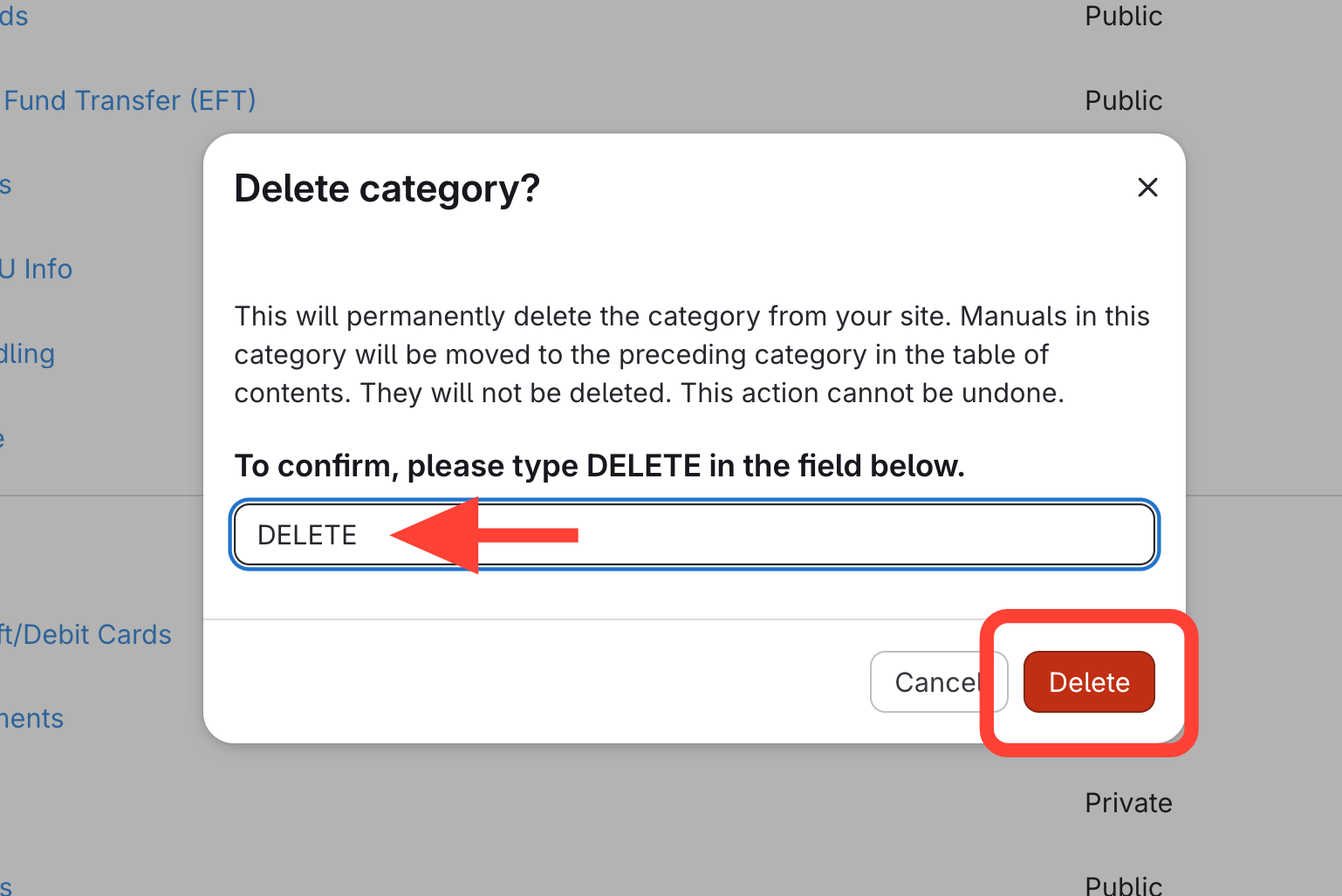The width and height of the screenshot is (1342, 896).
Task: Open the Fund Transfer (EFT) category link
Action: point(128,100)
